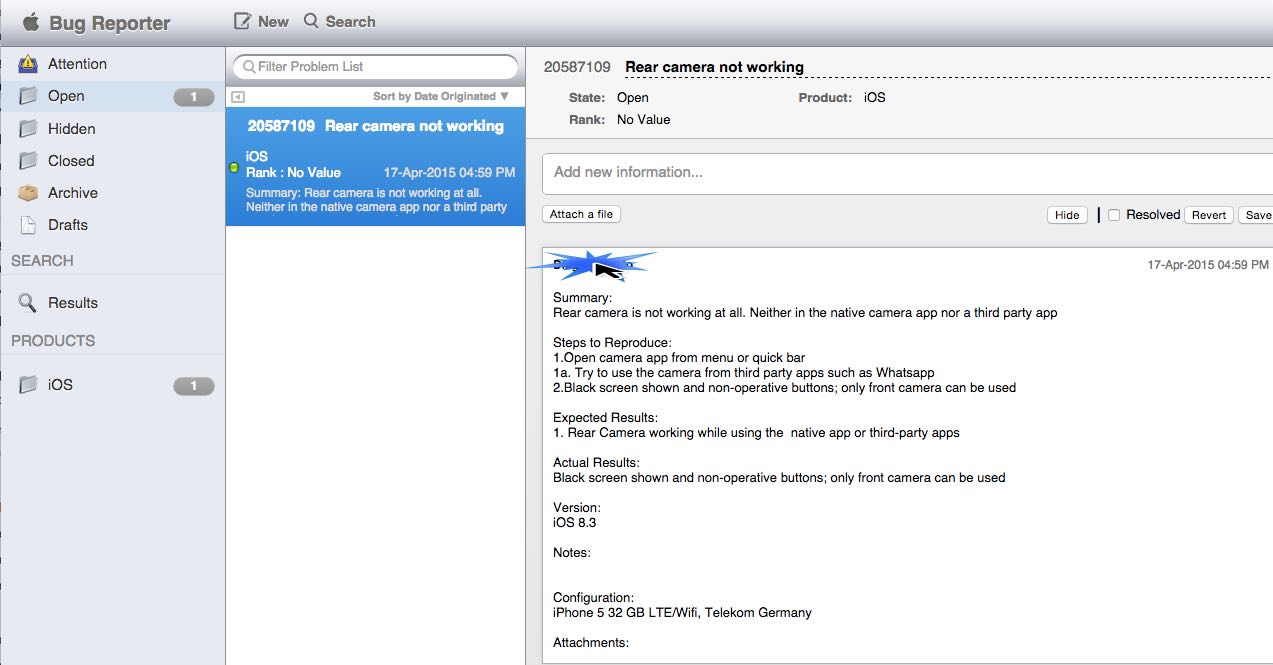This screenshot has width=1273, height=665.
Task: Click the Open folder icon in sidebar
Action: 29,96
